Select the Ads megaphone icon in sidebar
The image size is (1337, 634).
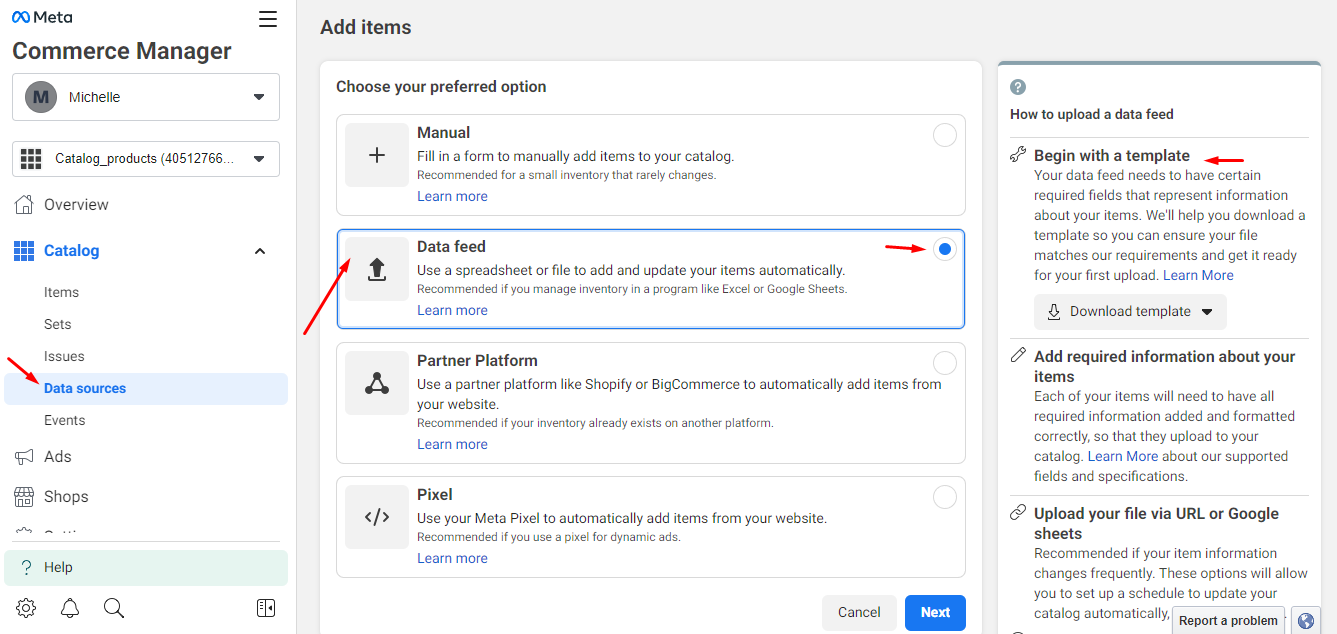click(x=24, y=456)
